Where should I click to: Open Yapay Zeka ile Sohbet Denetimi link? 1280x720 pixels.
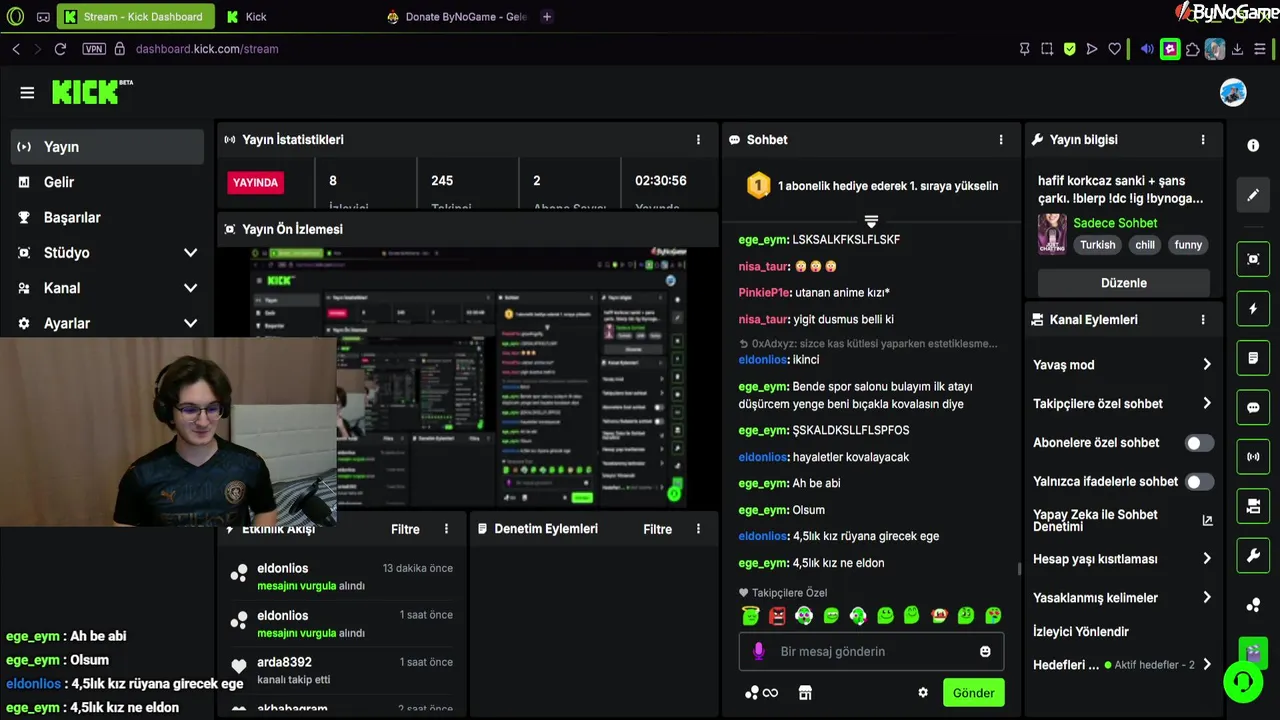pos(1123,521)
